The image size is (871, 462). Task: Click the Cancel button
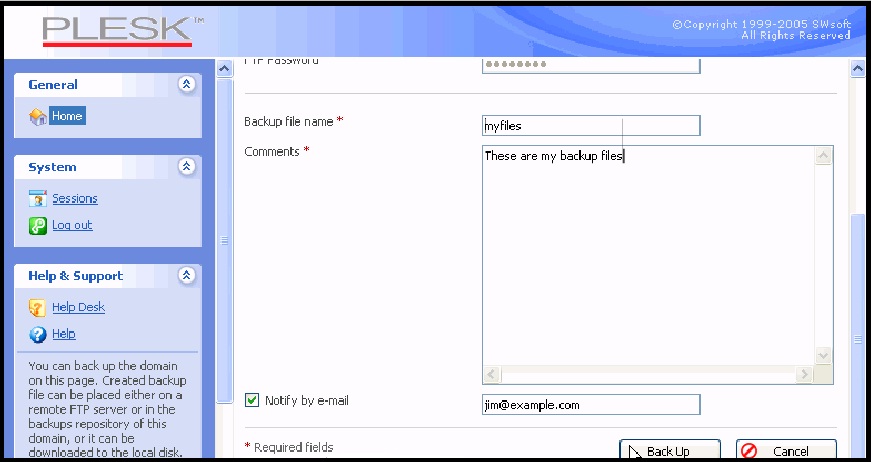[786, 450]
